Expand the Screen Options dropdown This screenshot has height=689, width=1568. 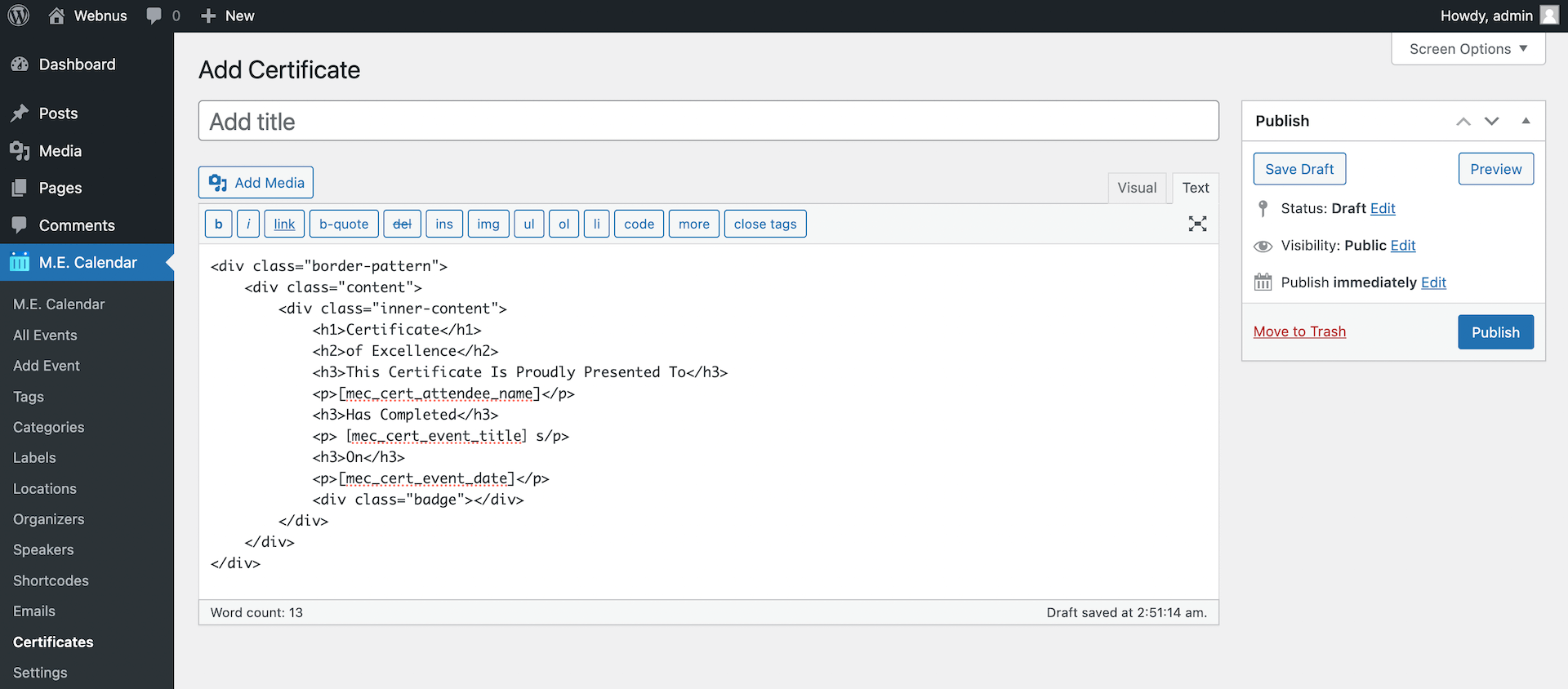point(1468,49)
